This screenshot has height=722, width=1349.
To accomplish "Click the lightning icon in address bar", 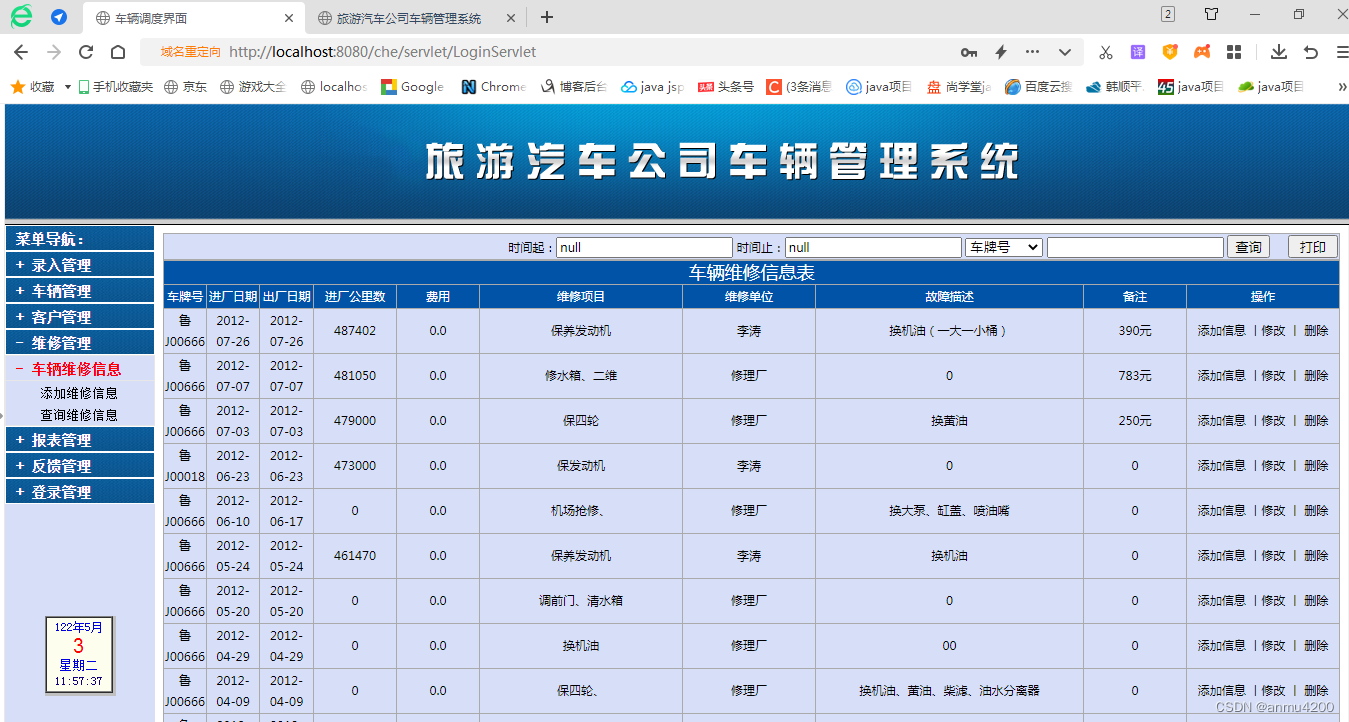I will click(1001, 51).
